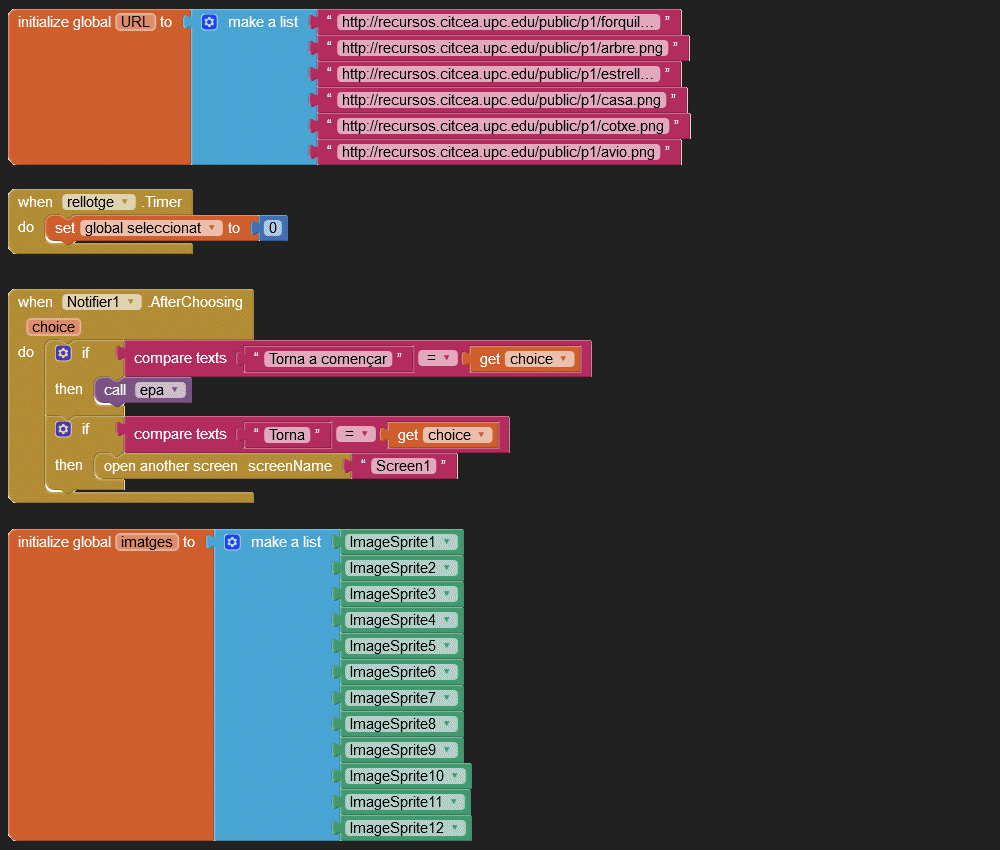Screen dimensions: 1000x850
Task: Click the imatges global variable name field
Action: point(147,542)
